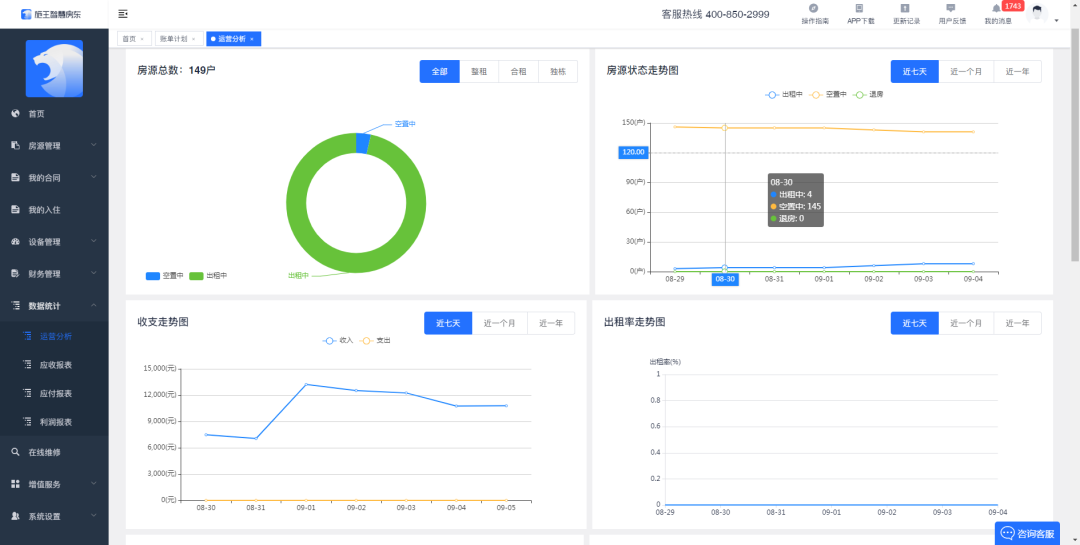Image resolution: width=1080 pixels, height=545 pixels.
Task: Click the user avatar picture
Action: [x=1037, y=14]
